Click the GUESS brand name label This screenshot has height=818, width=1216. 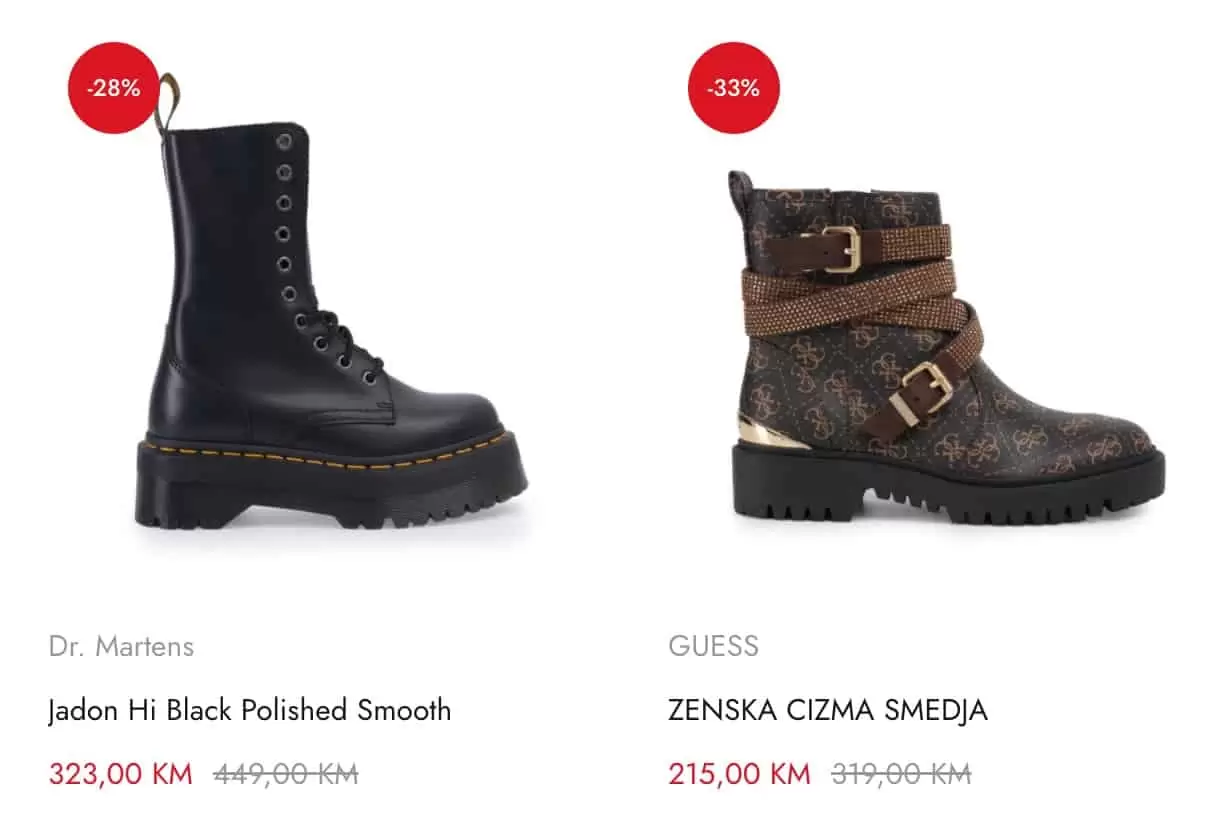click(x=712, y=646)
